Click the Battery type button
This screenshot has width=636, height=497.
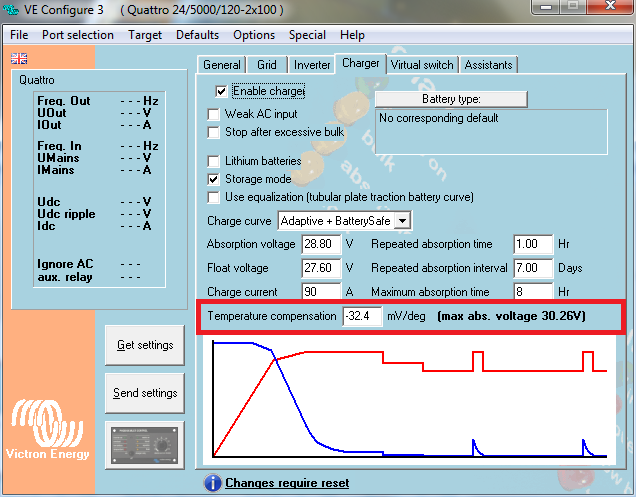(451, 99)
